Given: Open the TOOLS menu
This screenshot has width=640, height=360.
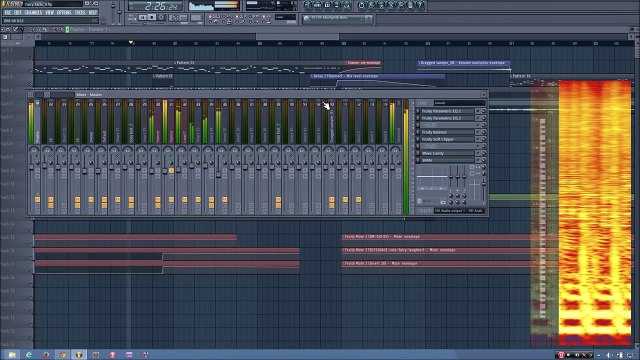Looking at the screenshot, I should point(80,13).
